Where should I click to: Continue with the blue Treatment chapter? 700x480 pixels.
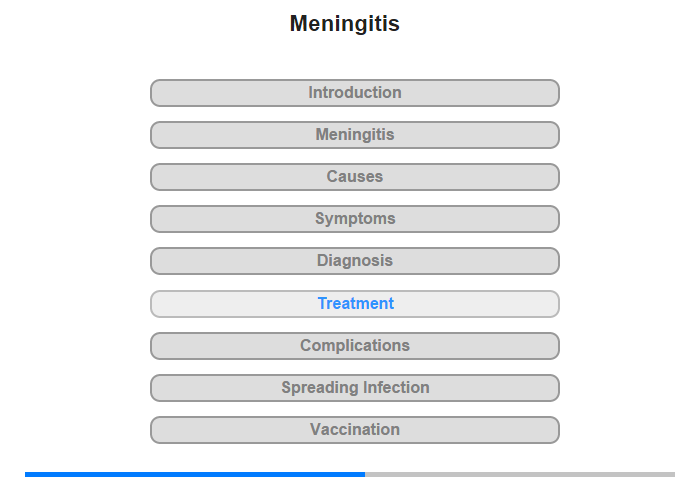pos(355,304)
